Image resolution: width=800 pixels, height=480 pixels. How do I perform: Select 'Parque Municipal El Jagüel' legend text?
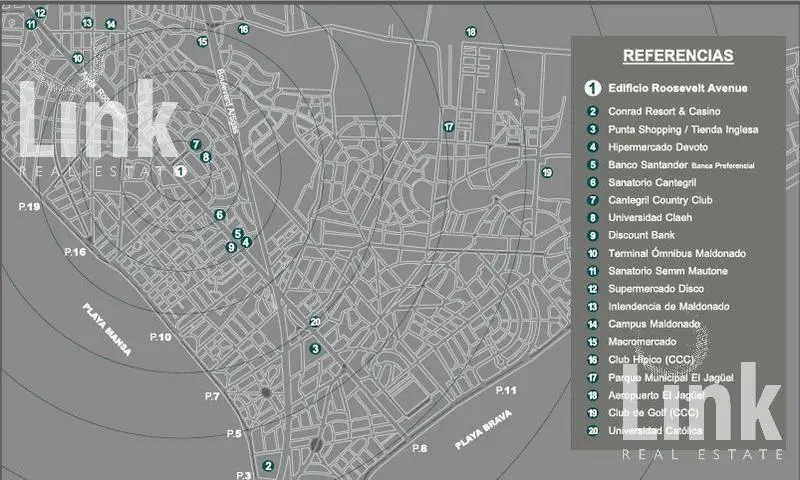[671, 378]
